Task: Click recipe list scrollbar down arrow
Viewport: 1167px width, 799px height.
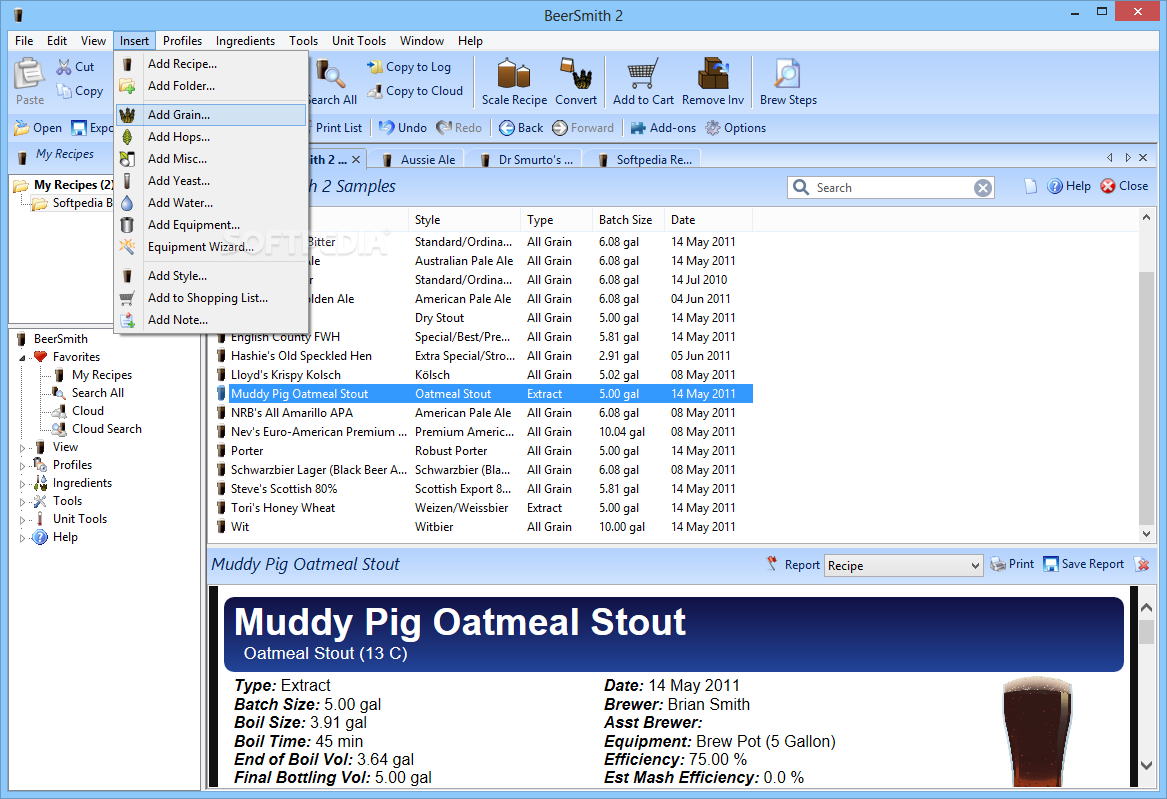Action: (1146, 533)
